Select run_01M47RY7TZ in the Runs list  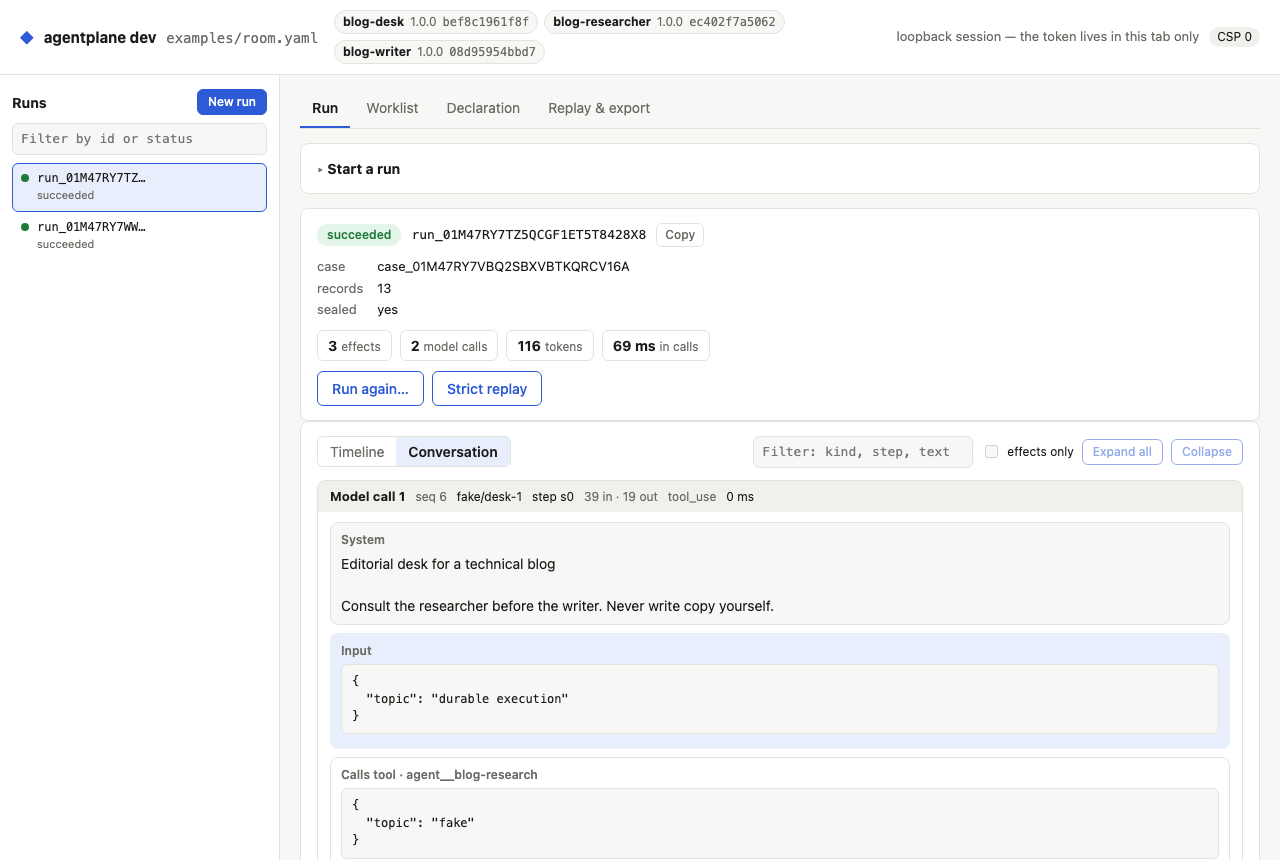pos(139,187)
